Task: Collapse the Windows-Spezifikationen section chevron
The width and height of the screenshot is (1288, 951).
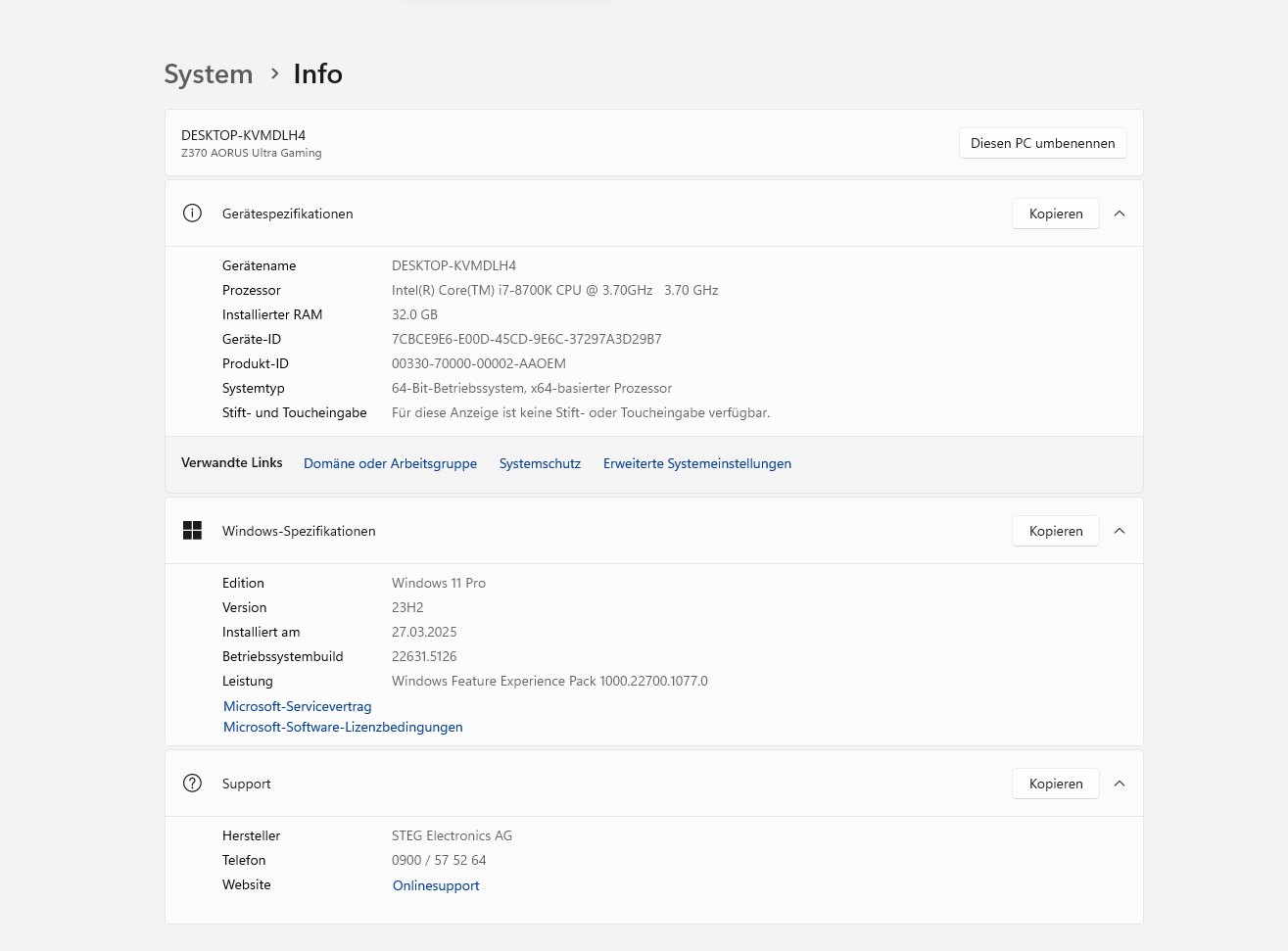Action: click(1120, 531)
